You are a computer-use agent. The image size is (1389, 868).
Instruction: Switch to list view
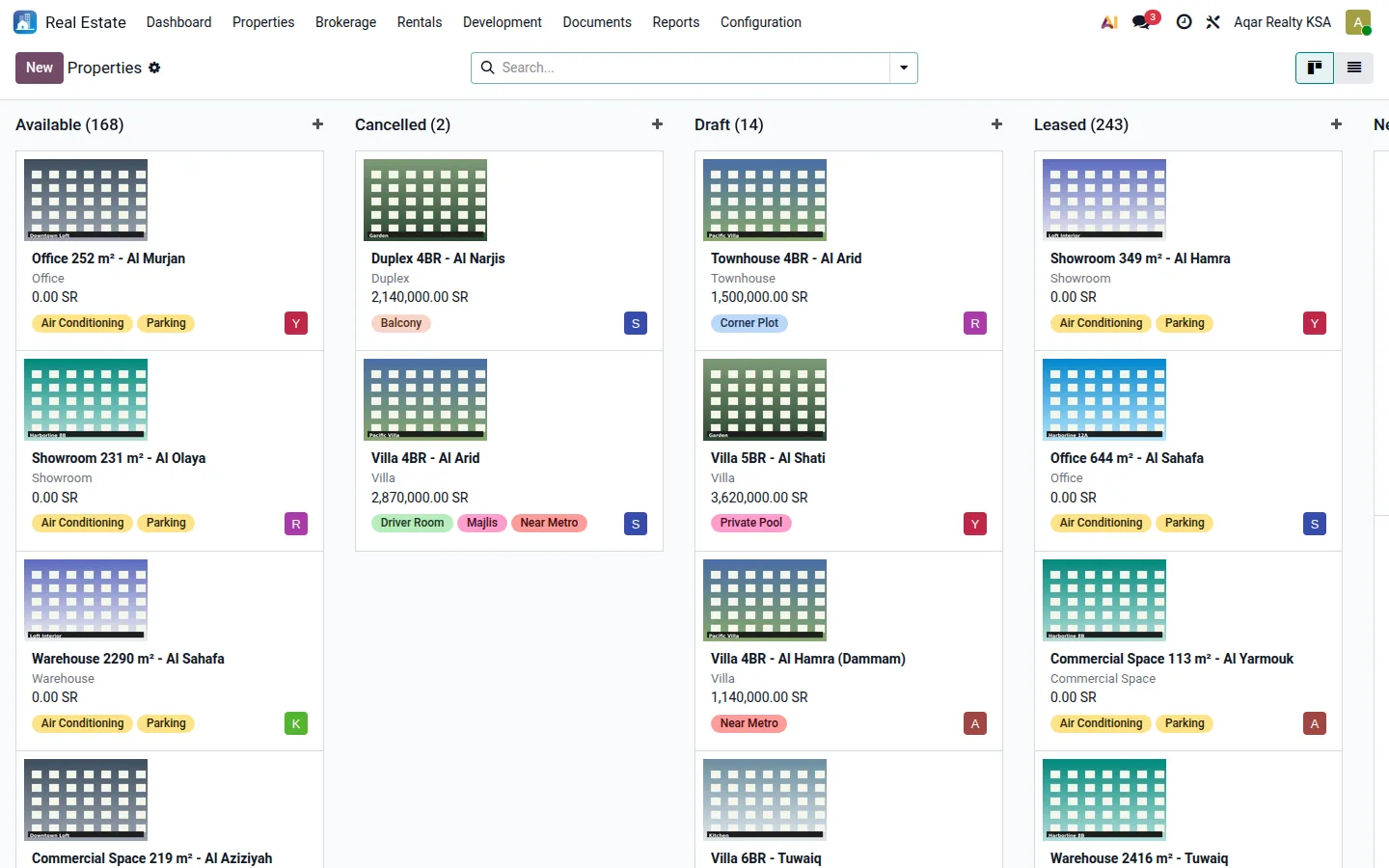[1354, 68]
